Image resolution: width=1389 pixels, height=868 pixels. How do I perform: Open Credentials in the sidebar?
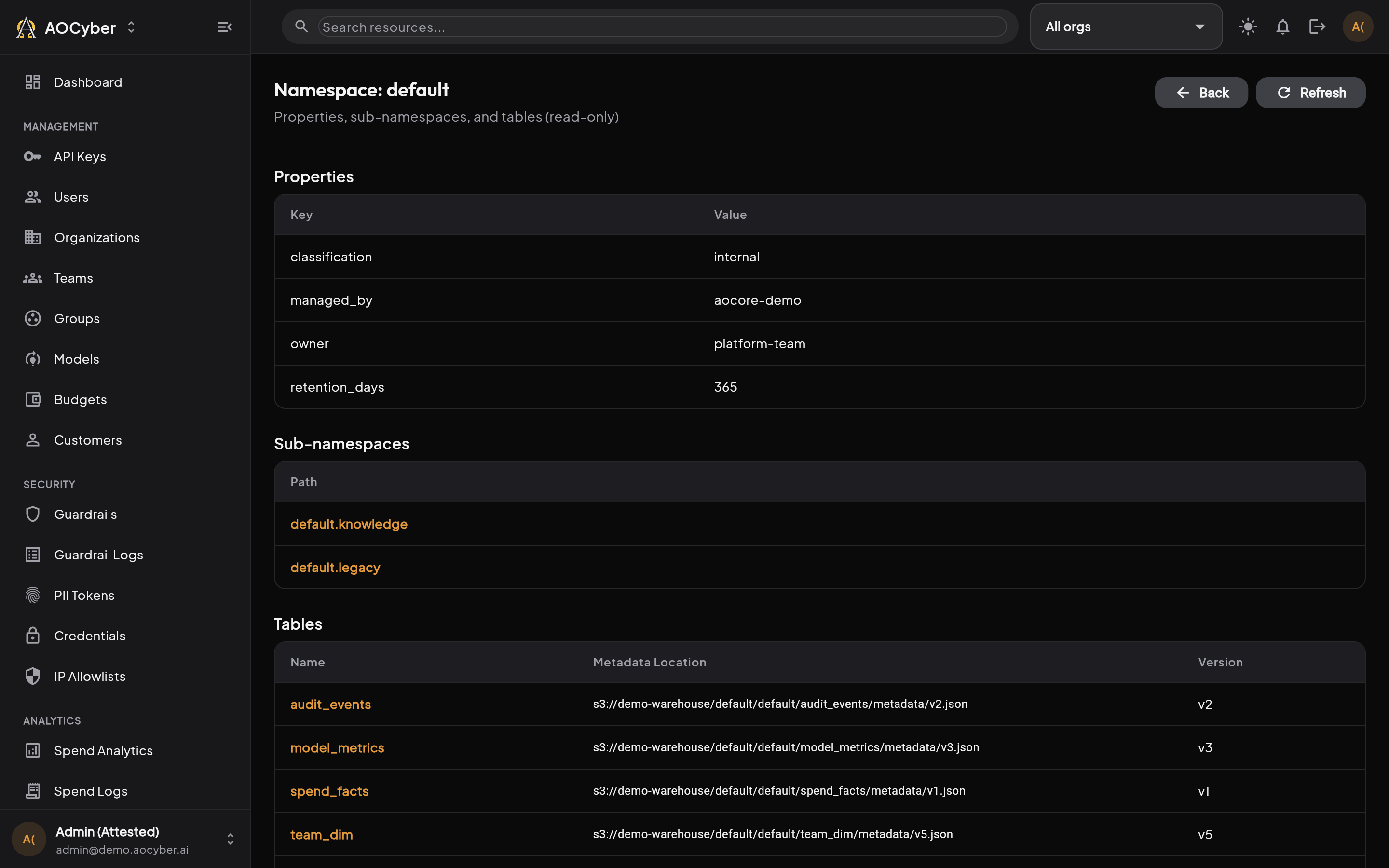coord(90,636)
